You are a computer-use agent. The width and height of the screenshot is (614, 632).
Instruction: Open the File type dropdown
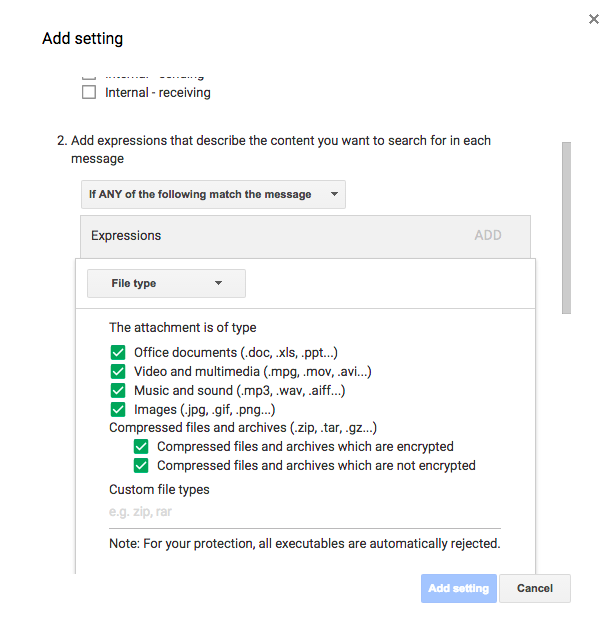click(166, 283)
